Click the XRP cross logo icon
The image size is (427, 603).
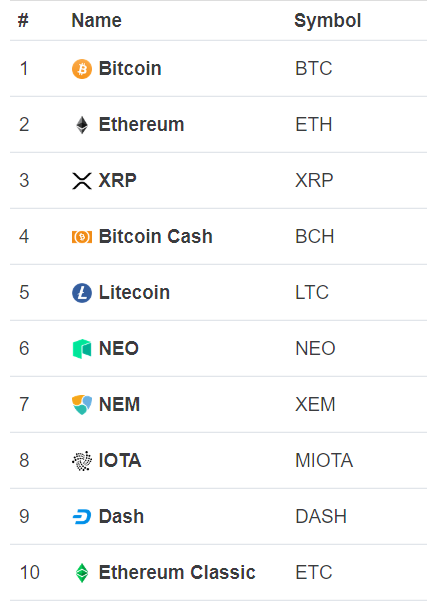82,181
